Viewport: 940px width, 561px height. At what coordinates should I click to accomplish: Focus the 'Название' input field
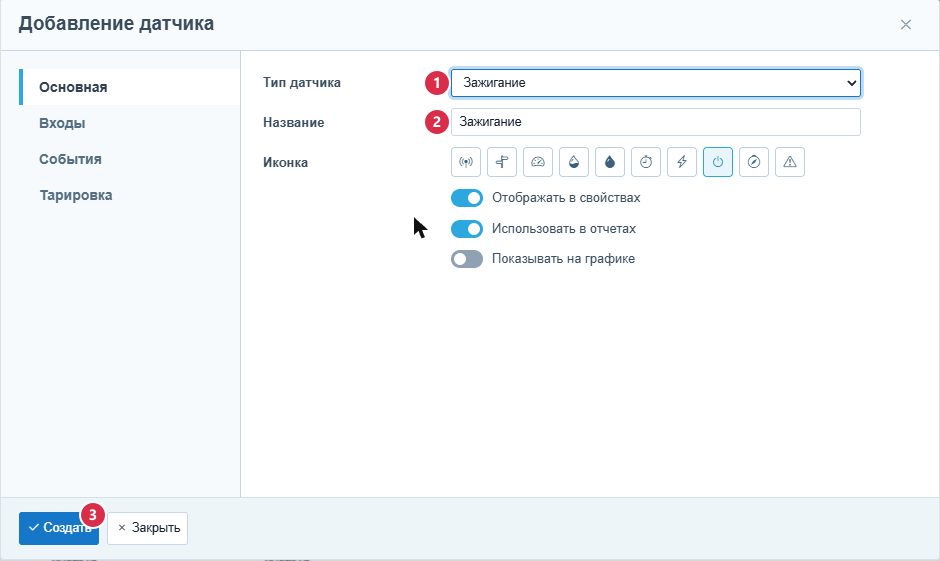point(656,122)
